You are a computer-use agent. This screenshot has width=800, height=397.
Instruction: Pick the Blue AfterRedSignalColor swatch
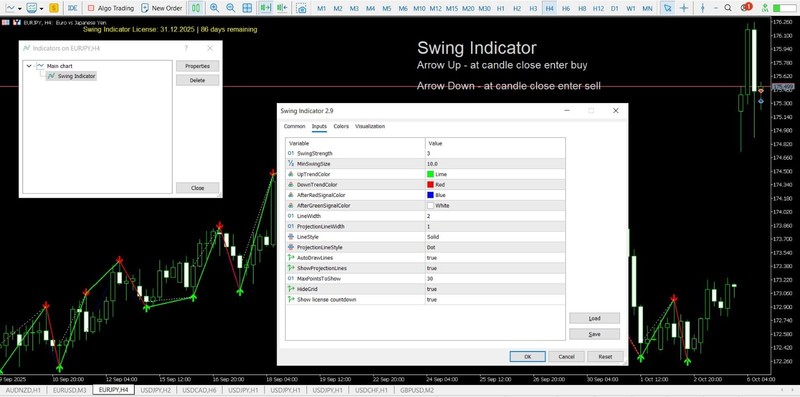431,195
